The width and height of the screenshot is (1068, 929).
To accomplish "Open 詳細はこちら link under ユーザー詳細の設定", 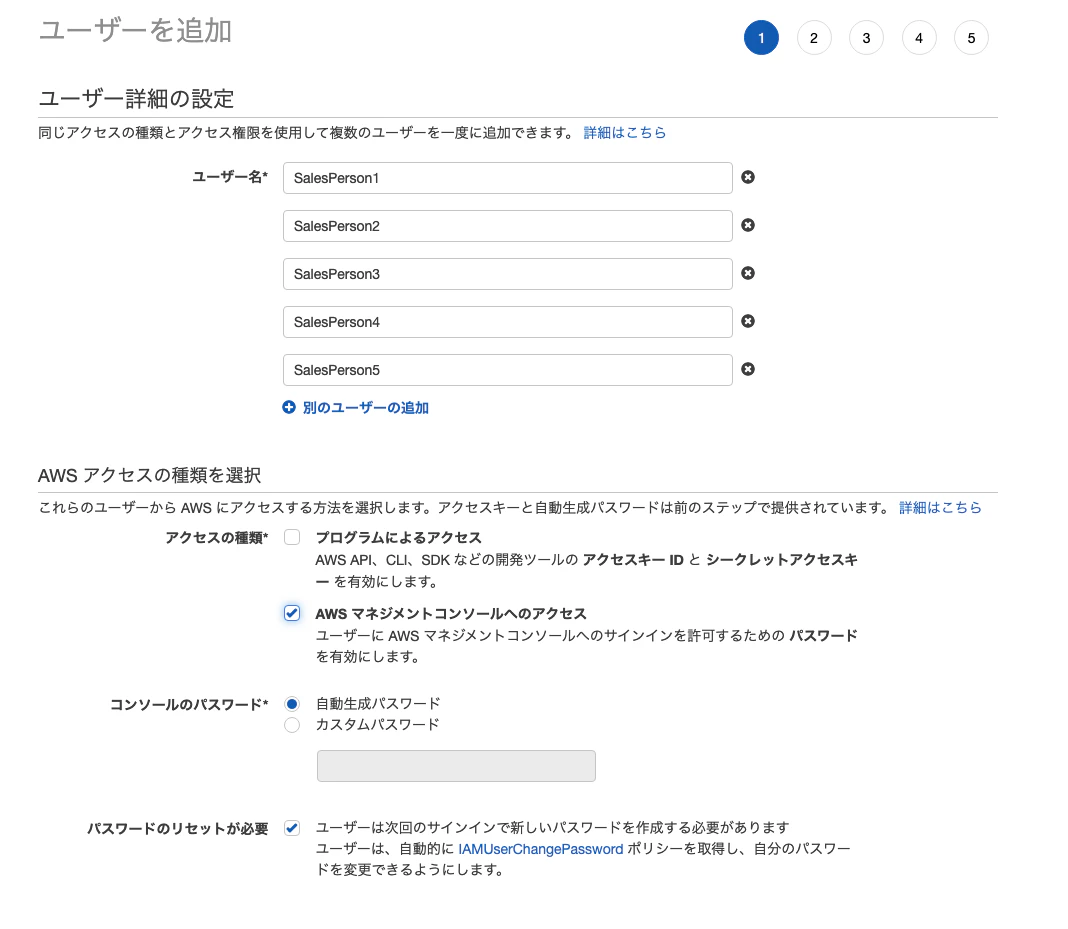I will coord(625,133).
